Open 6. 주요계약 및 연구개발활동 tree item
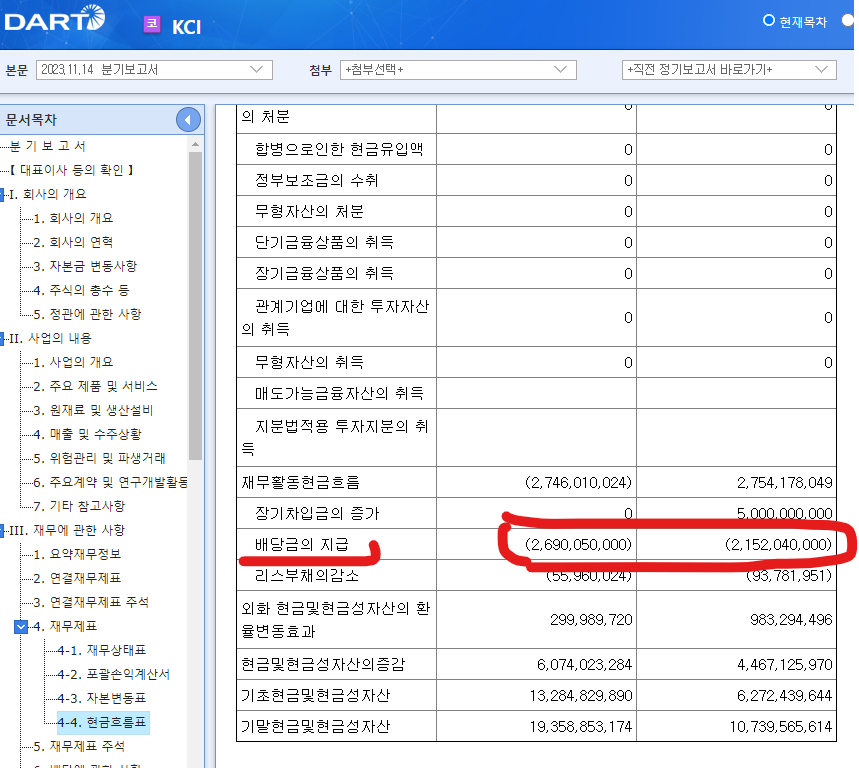Screen dimensions: 859x768 [x=110, y=482]
